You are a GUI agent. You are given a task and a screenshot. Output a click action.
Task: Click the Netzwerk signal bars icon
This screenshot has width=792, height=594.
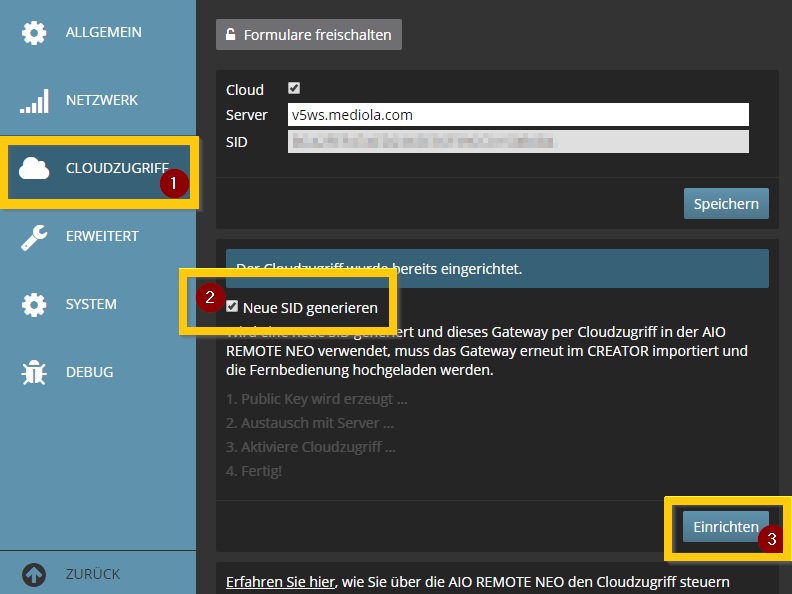34,101
